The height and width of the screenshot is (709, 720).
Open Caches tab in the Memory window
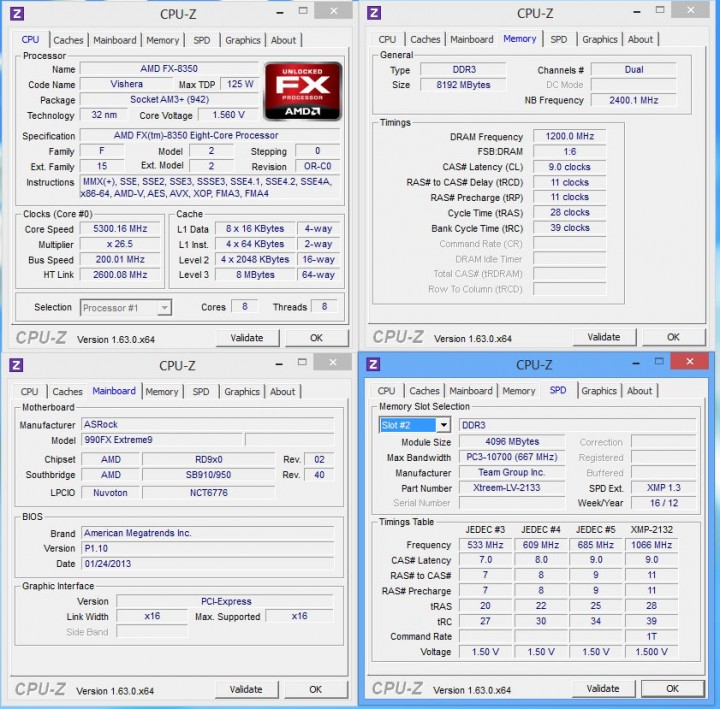coord(425,39)
